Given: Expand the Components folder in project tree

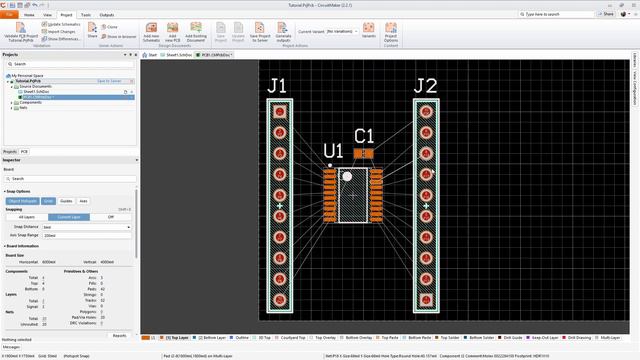Looking at the screenshot, I should 11,102.
